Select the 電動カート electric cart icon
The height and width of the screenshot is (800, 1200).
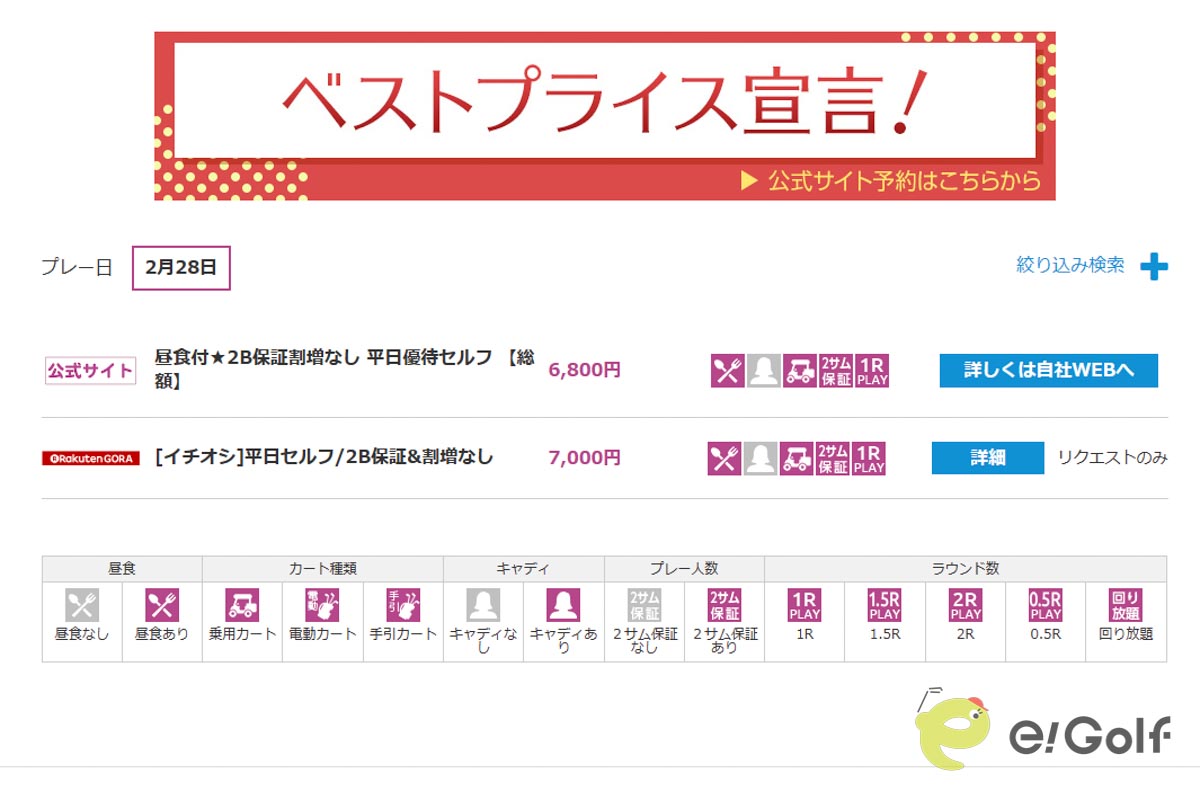[x=322, y=607]
